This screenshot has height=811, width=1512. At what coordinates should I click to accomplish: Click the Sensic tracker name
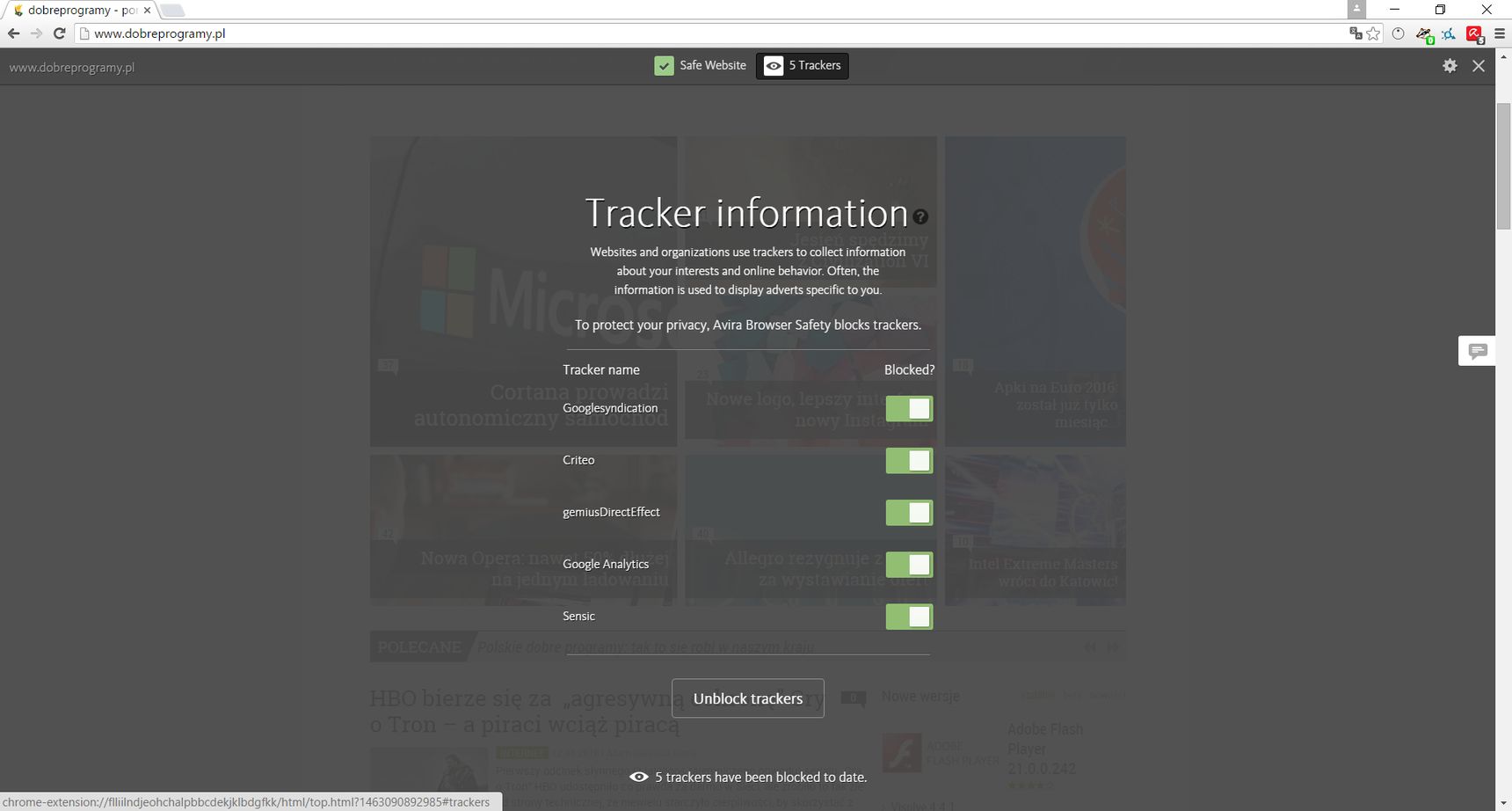tap(578, 616)
